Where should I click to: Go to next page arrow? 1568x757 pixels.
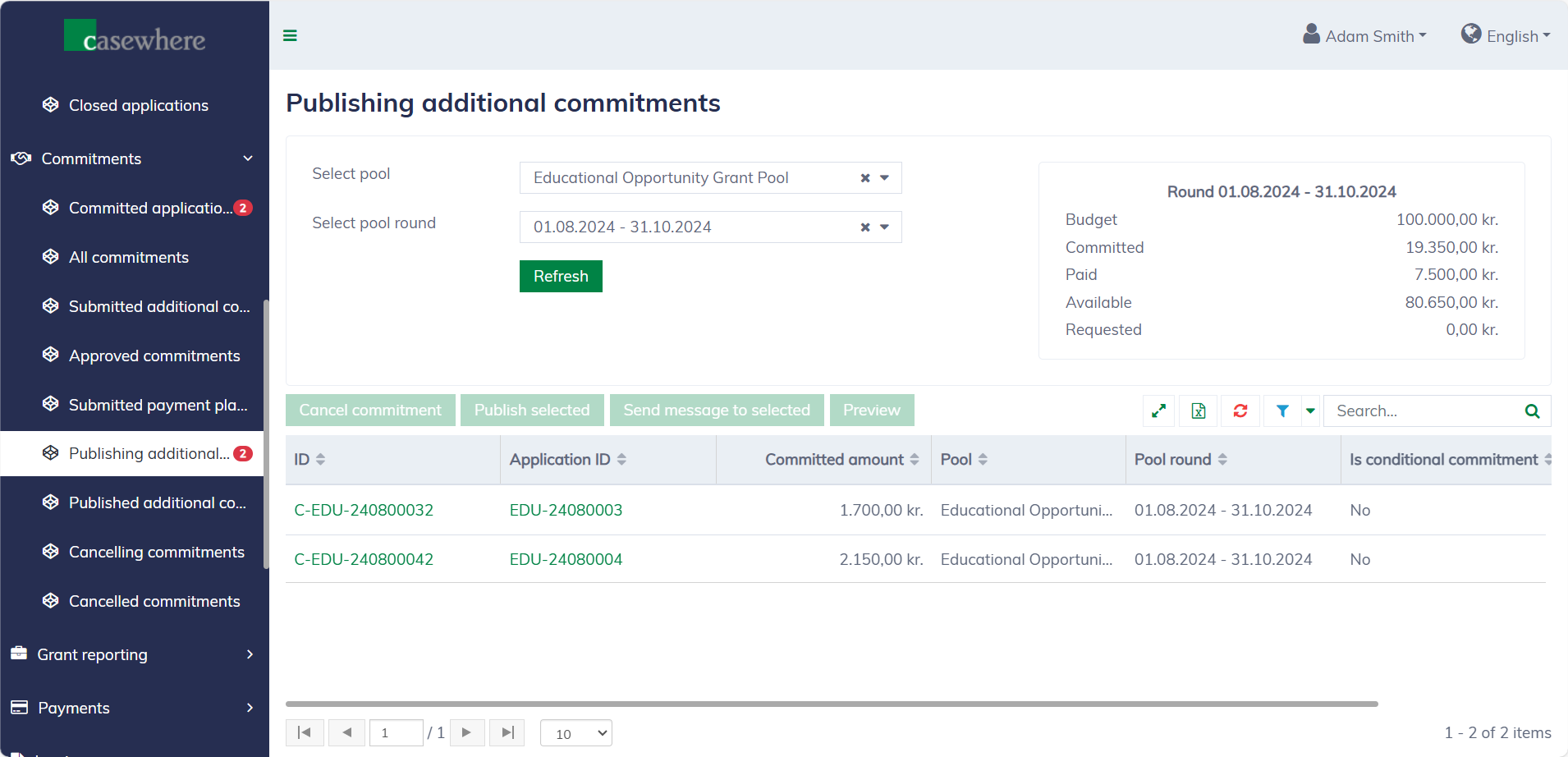point(466,732)
